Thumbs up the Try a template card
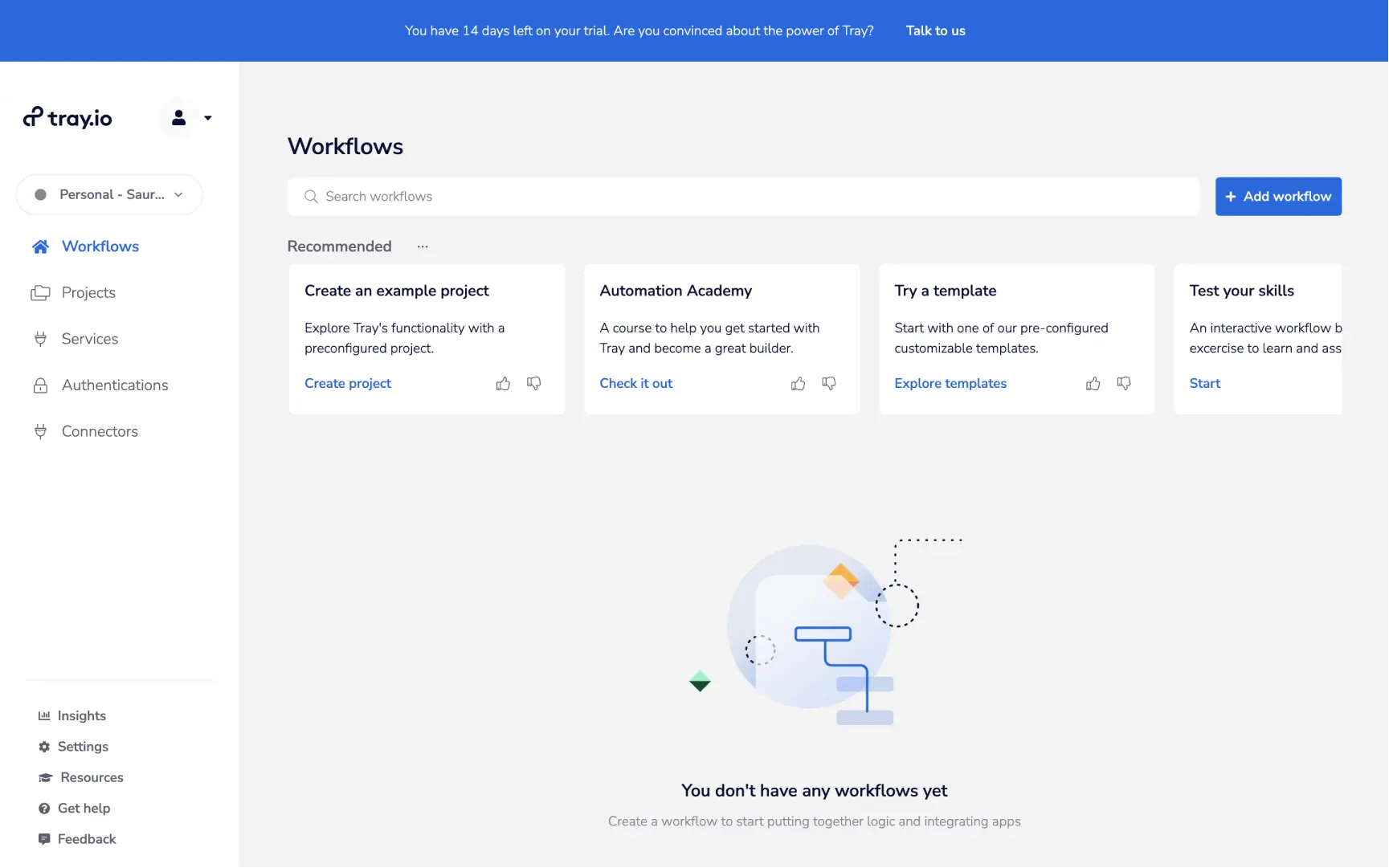 (1093, 384)
